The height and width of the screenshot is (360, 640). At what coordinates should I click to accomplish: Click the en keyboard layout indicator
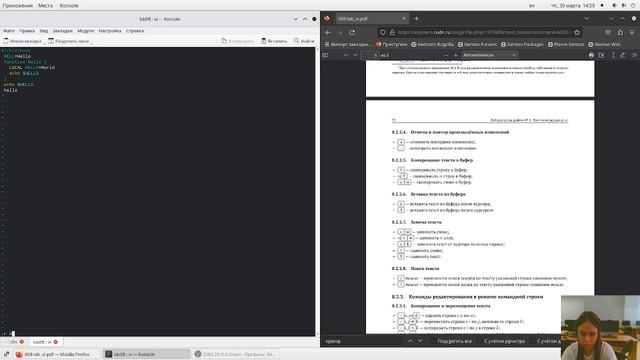point(531,6)
